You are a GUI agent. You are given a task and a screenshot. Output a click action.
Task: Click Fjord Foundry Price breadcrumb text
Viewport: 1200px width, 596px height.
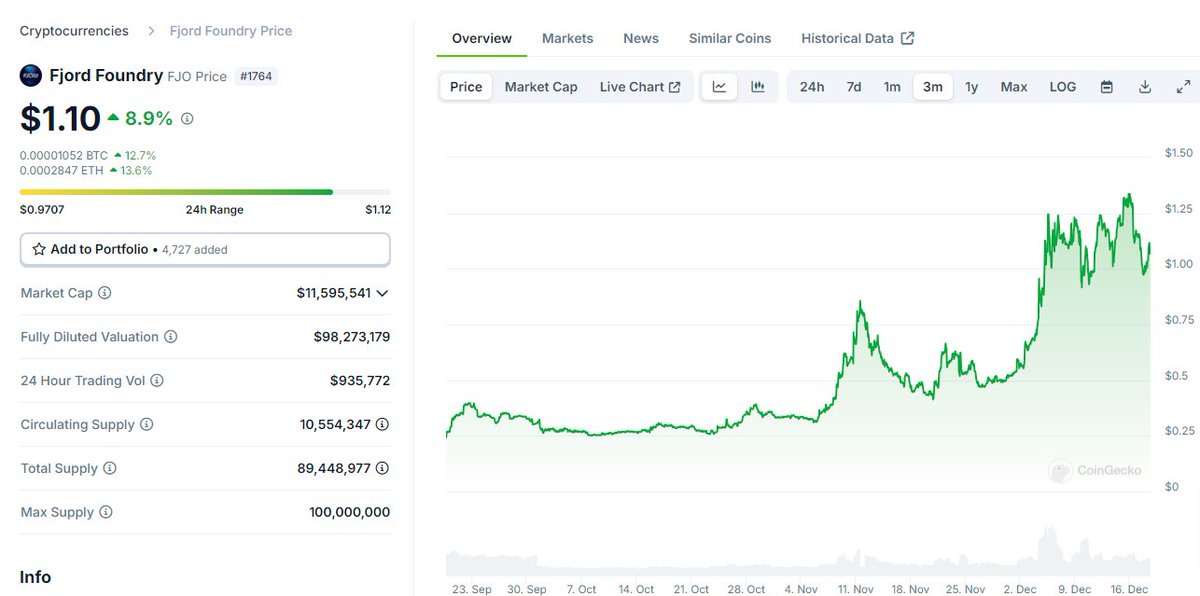(x=233, y=31)
